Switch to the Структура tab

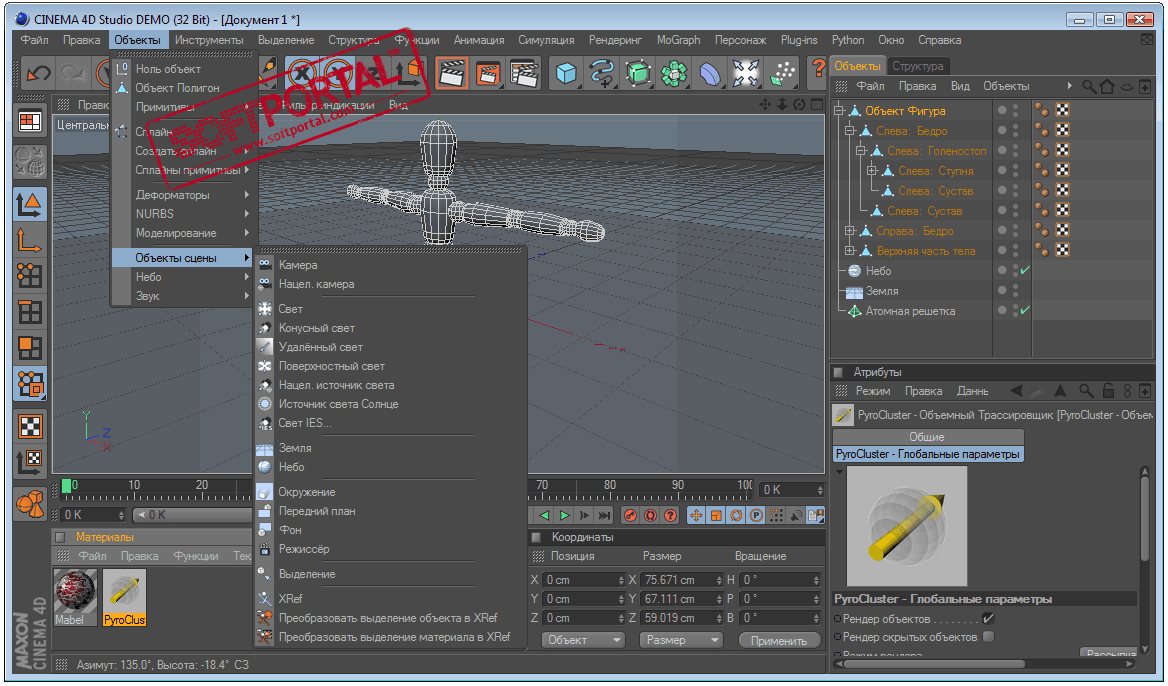click(918, 66)
